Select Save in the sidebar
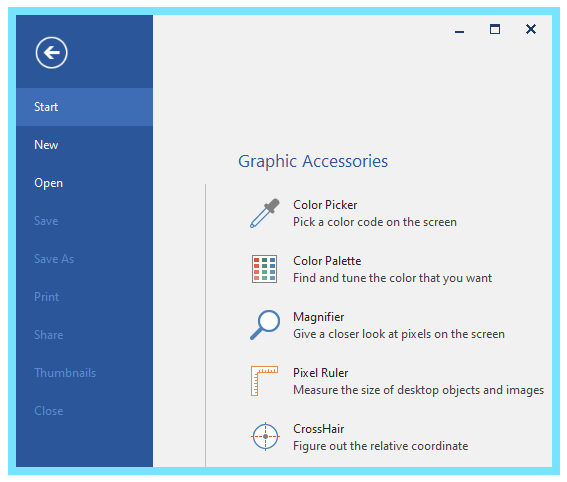567x482 pixels. (85, 221)
